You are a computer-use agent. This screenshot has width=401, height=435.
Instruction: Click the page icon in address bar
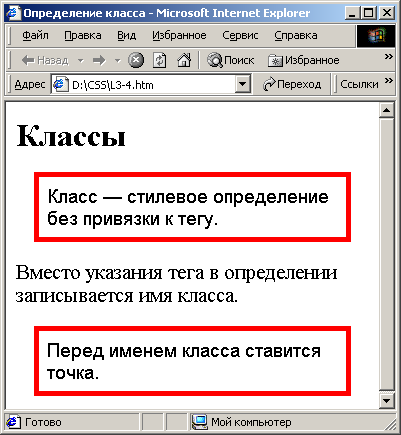click(61, 85)
